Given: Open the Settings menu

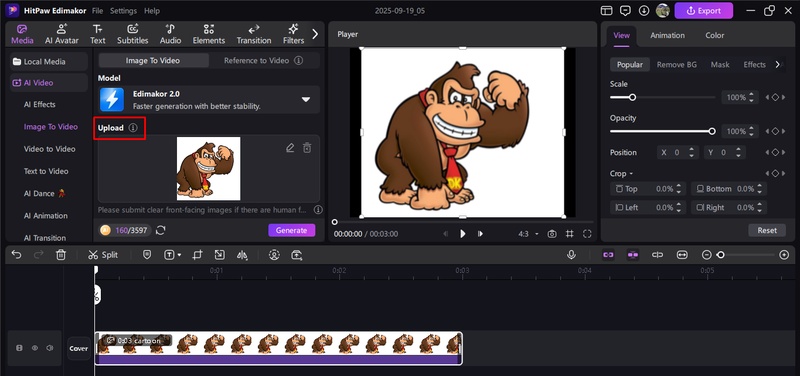Looking at the screenshot, I should (x=123, y=11).
